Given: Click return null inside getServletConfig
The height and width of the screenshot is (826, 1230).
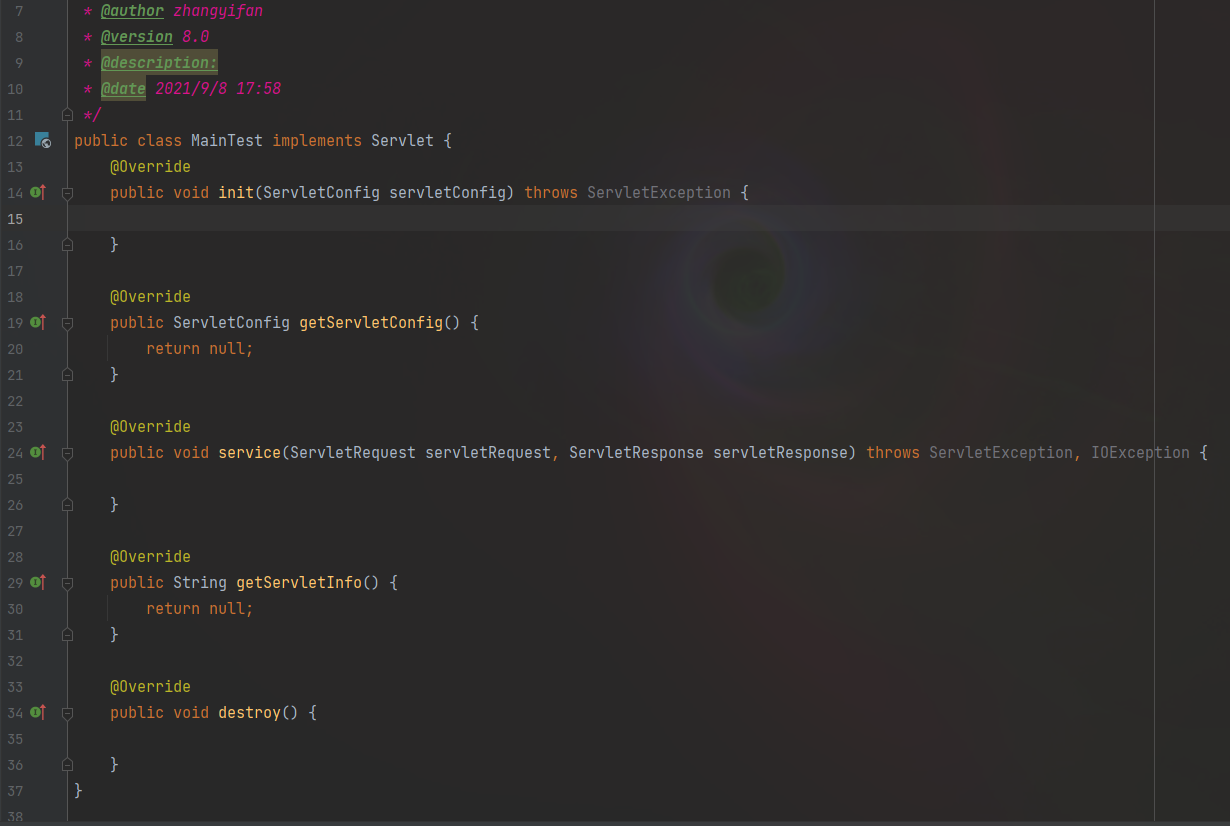Looking at the screenshot, I should [x=200, y=348].
